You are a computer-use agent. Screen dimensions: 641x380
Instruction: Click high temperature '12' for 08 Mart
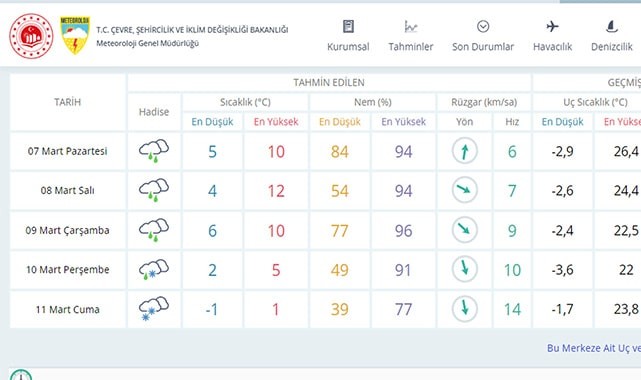276,191
